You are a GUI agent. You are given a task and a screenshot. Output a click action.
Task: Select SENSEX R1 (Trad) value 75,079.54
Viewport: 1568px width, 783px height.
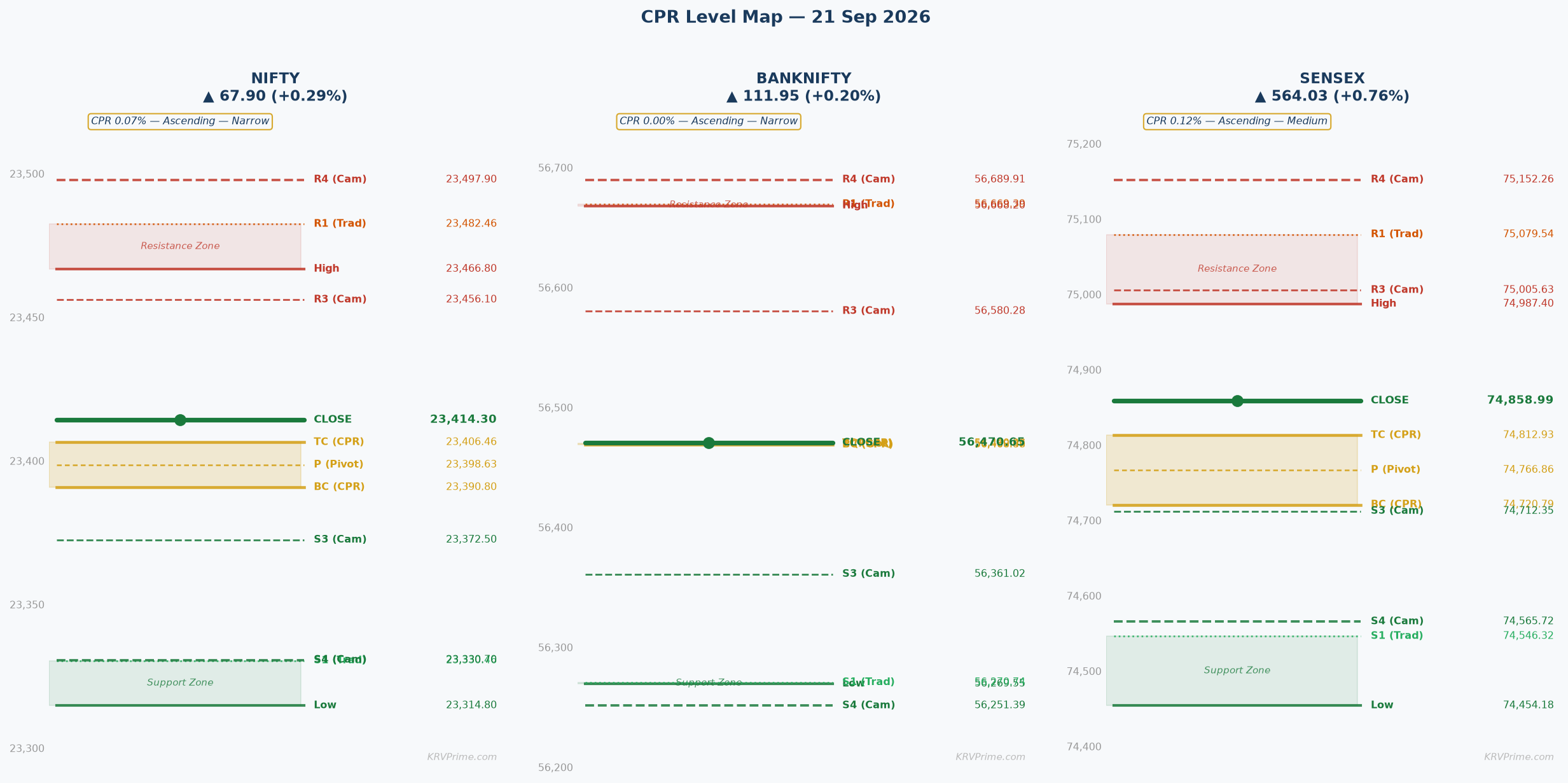(x=1529, y=235)
